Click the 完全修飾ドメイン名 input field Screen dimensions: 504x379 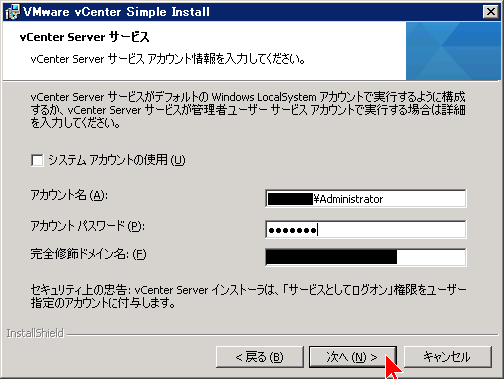click(366, 257)
